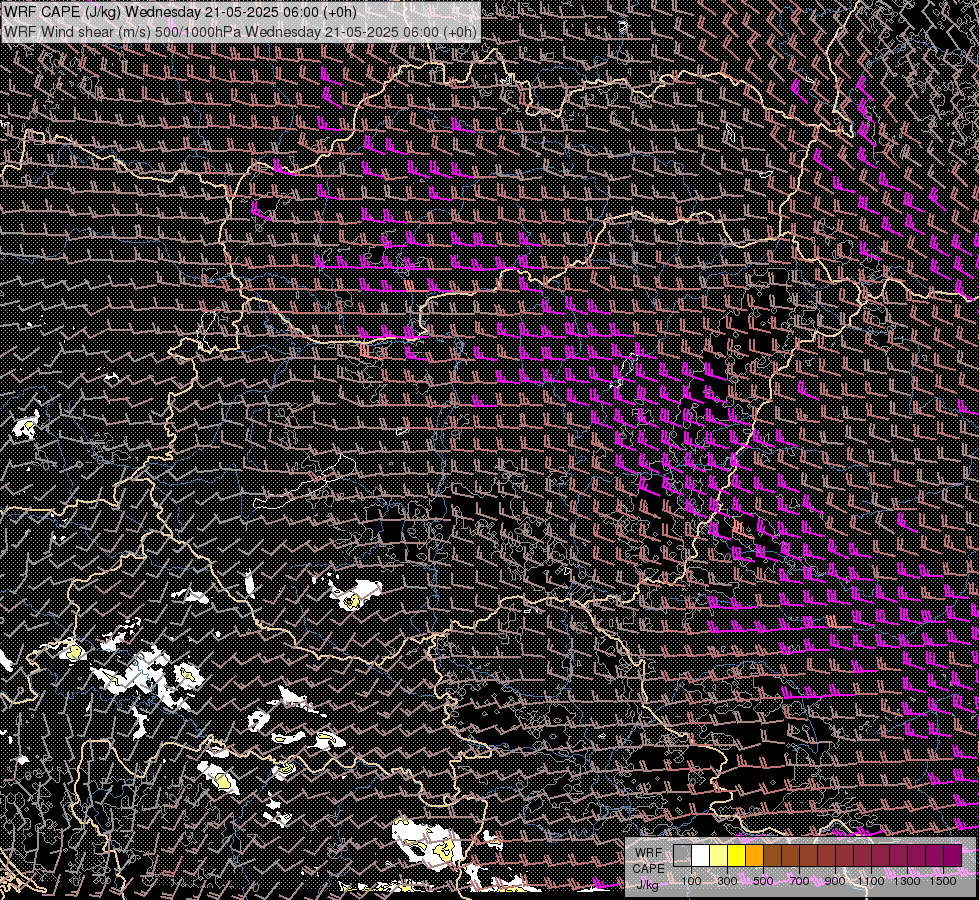
Task: Click the '900' legend label
Action: (x=835, y=881)
